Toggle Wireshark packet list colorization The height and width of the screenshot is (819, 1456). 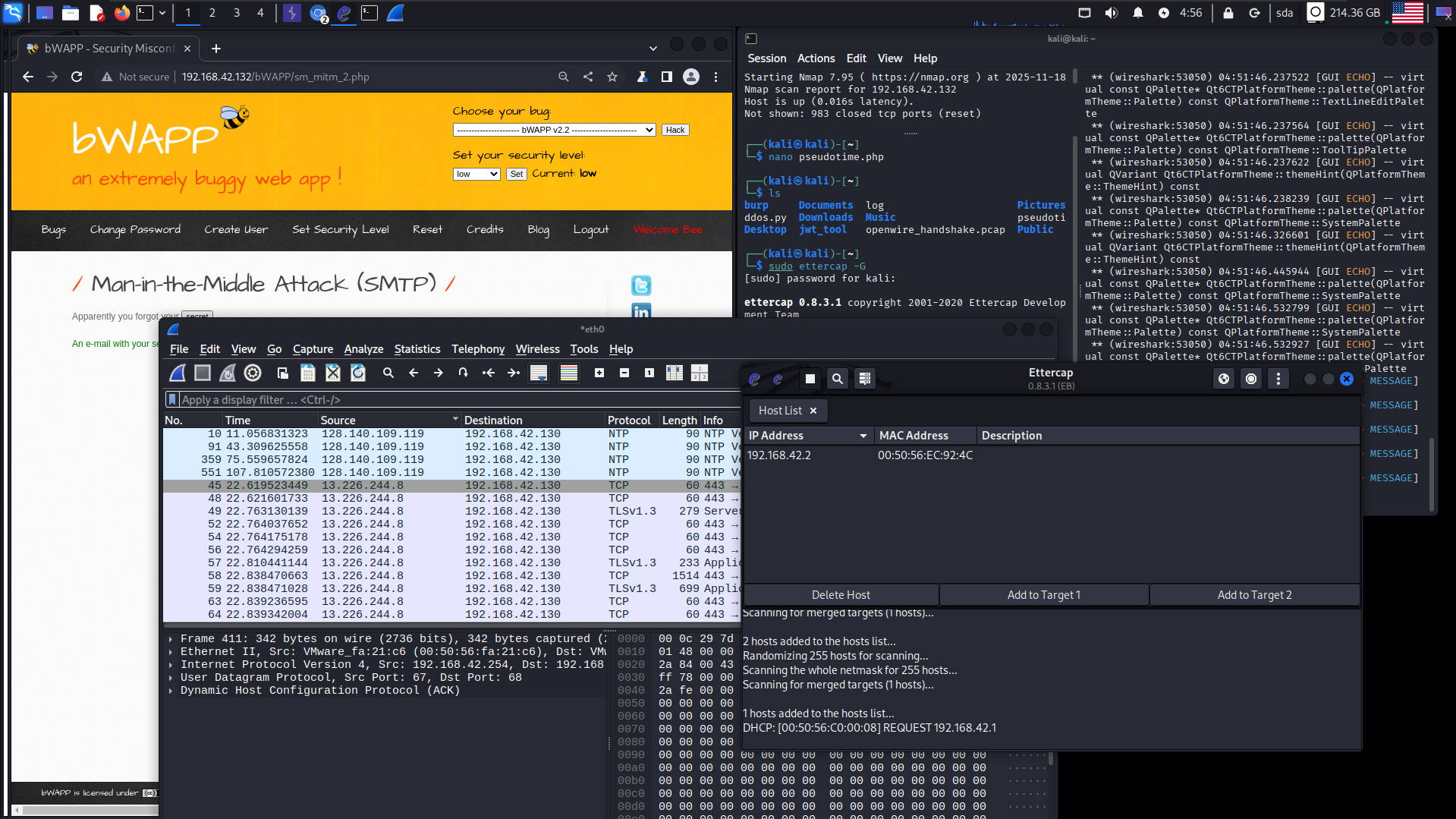568,373
